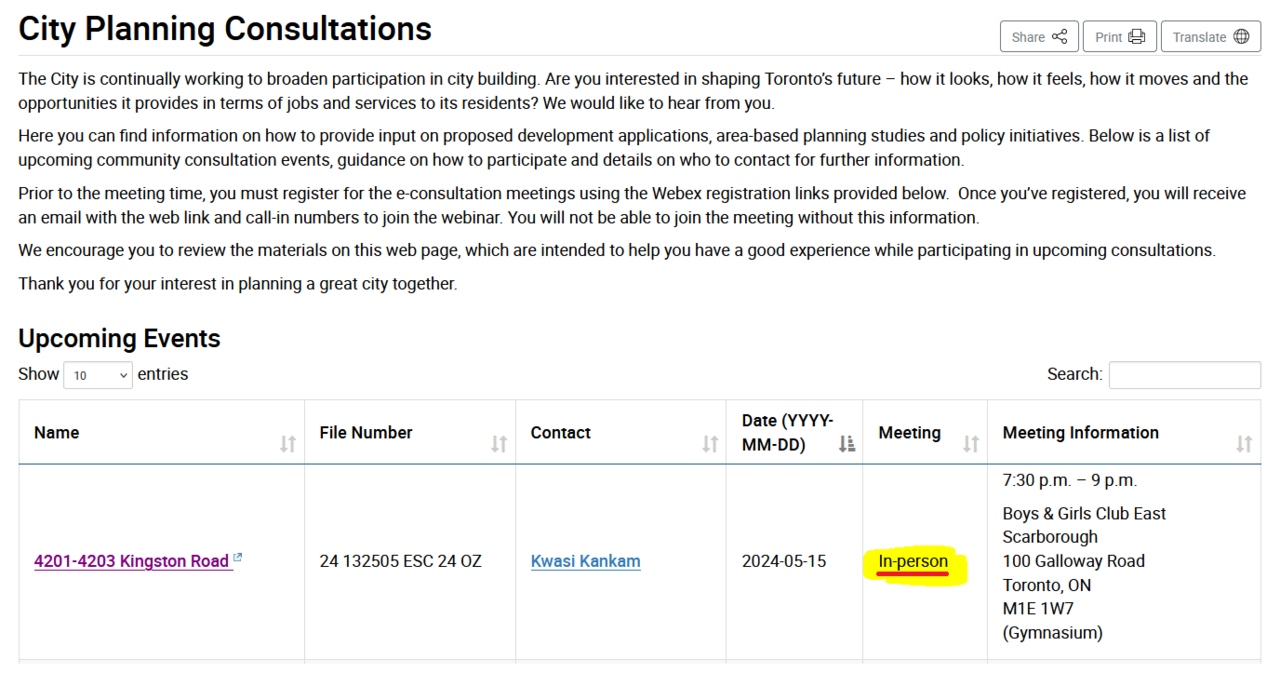
Task: Sort table by Name column arrows
Action: click(x=288, y=444)
